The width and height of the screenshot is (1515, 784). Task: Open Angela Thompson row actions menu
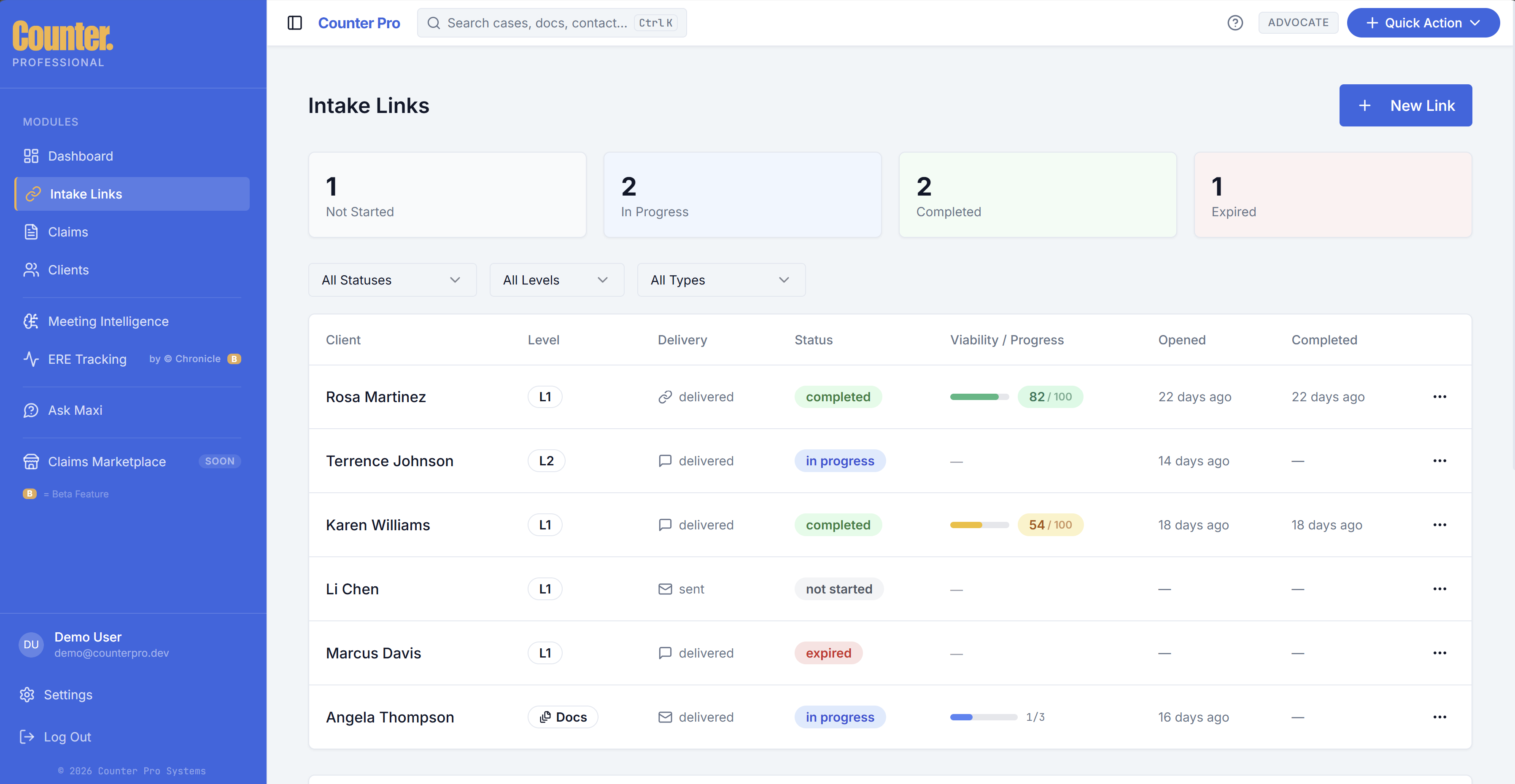1439,717
